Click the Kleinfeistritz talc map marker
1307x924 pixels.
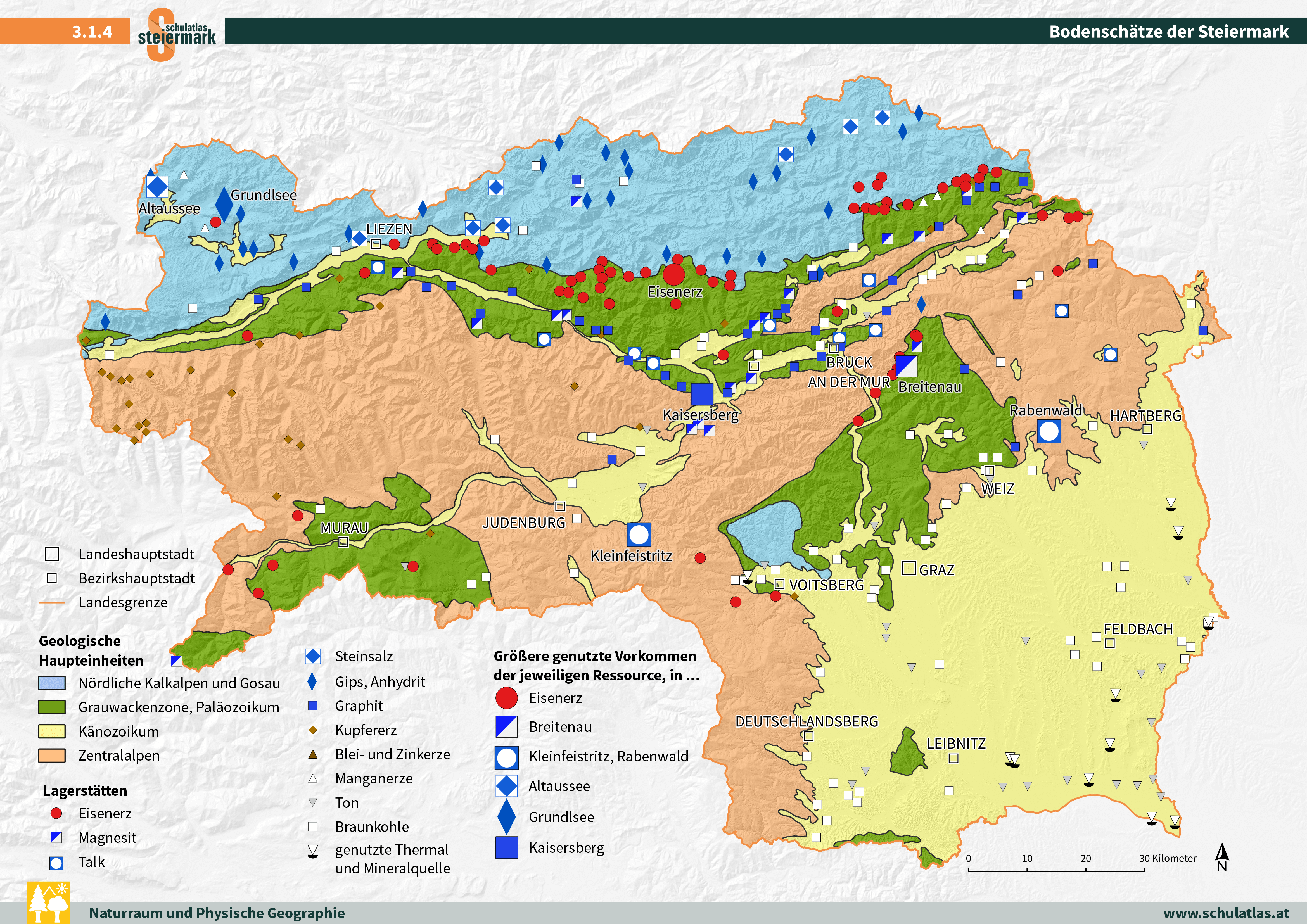click(x=639, y=535)
